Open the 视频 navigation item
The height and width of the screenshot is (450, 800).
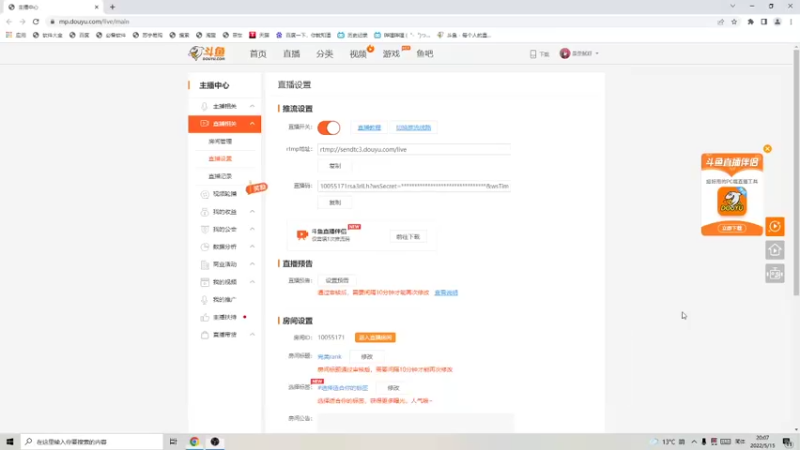358,54
